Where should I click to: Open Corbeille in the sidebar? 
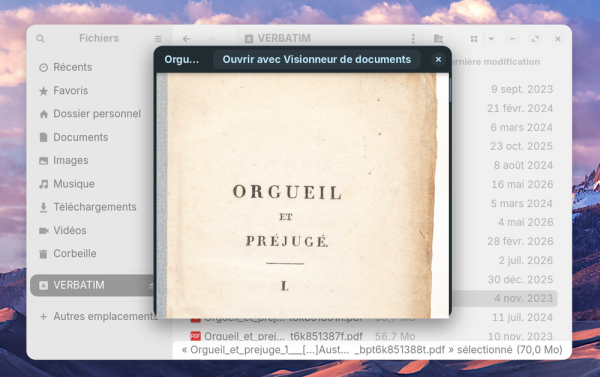point(91,253)
